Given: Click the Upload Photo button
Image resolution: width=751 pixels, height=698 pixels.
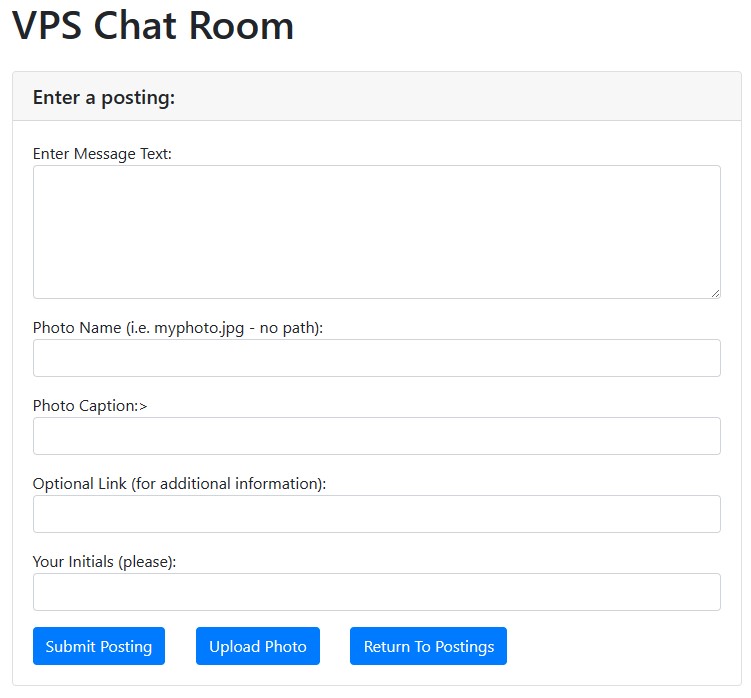Looking at the screenshot, I should [258, 646].
